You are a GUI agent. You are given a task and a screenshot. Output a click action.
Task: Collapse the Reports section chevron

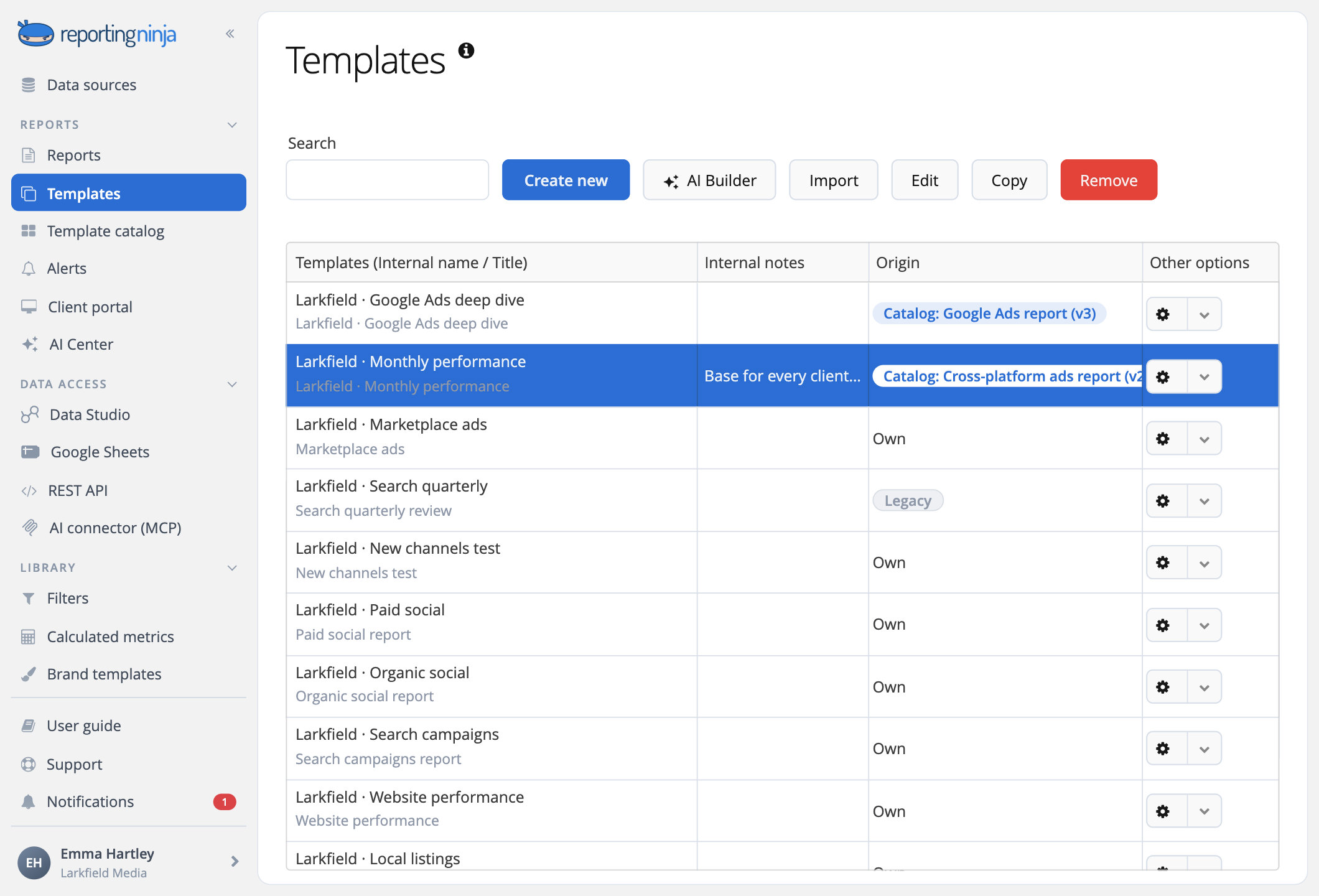click(232, 124)
